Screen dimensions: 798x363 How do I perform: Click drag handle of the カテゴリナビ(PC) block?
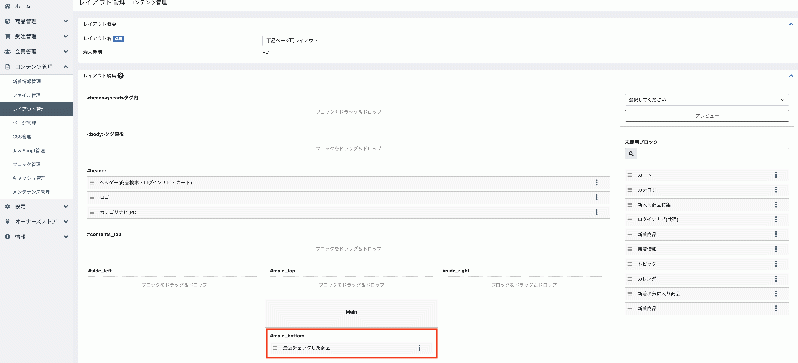92,212
